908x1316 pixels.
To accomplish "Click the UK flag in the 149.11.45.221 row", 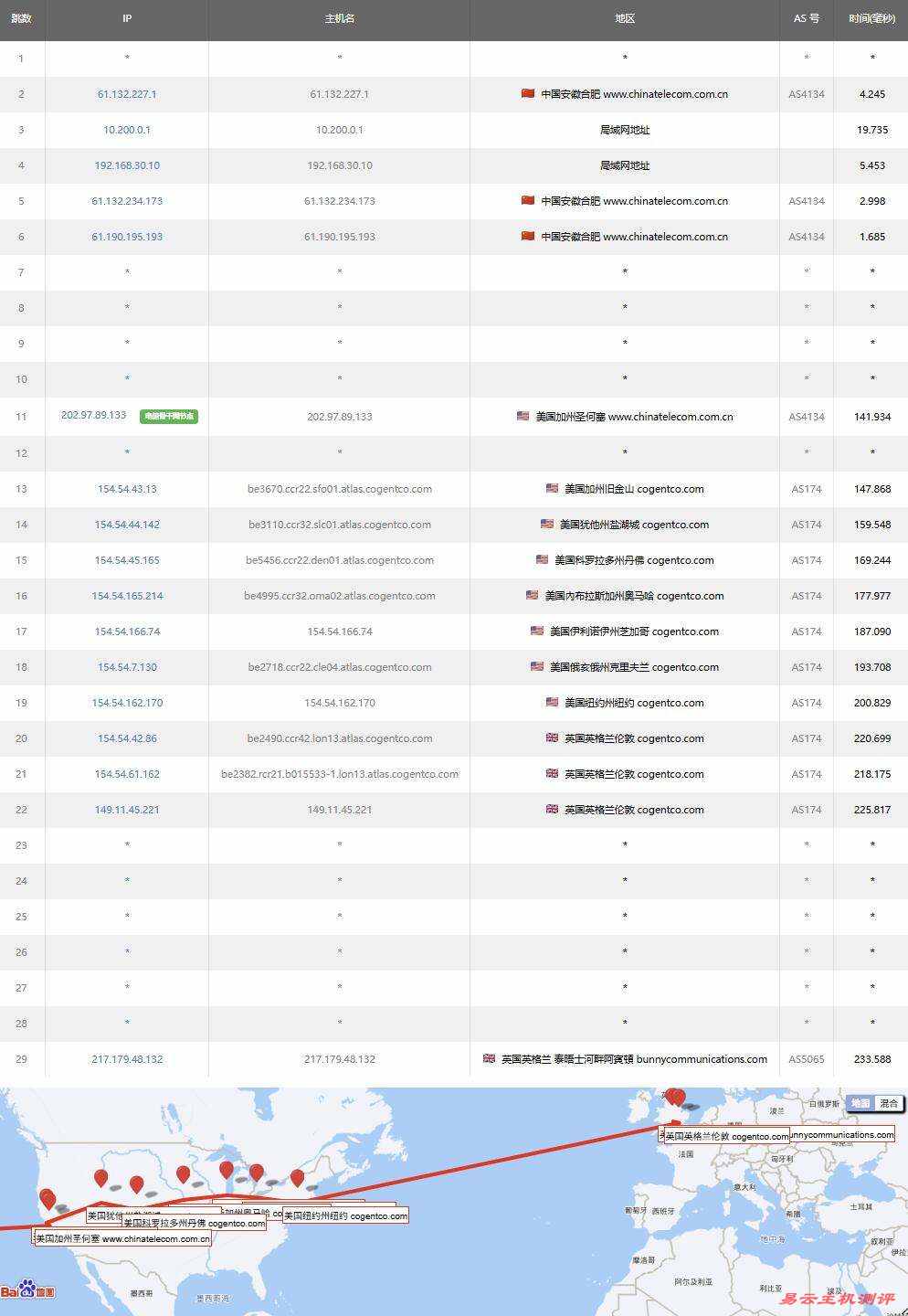I will click(552, 809).
